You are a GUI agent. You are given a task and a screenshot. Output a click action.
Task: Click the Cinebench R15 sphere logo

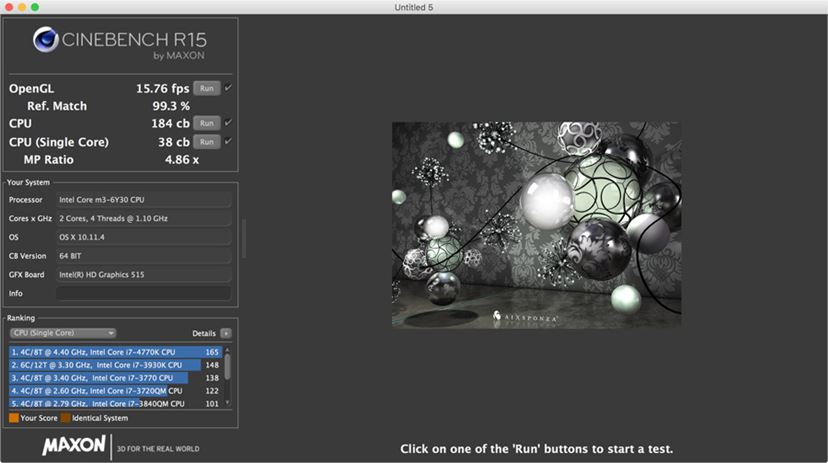(x=45, y=40)
